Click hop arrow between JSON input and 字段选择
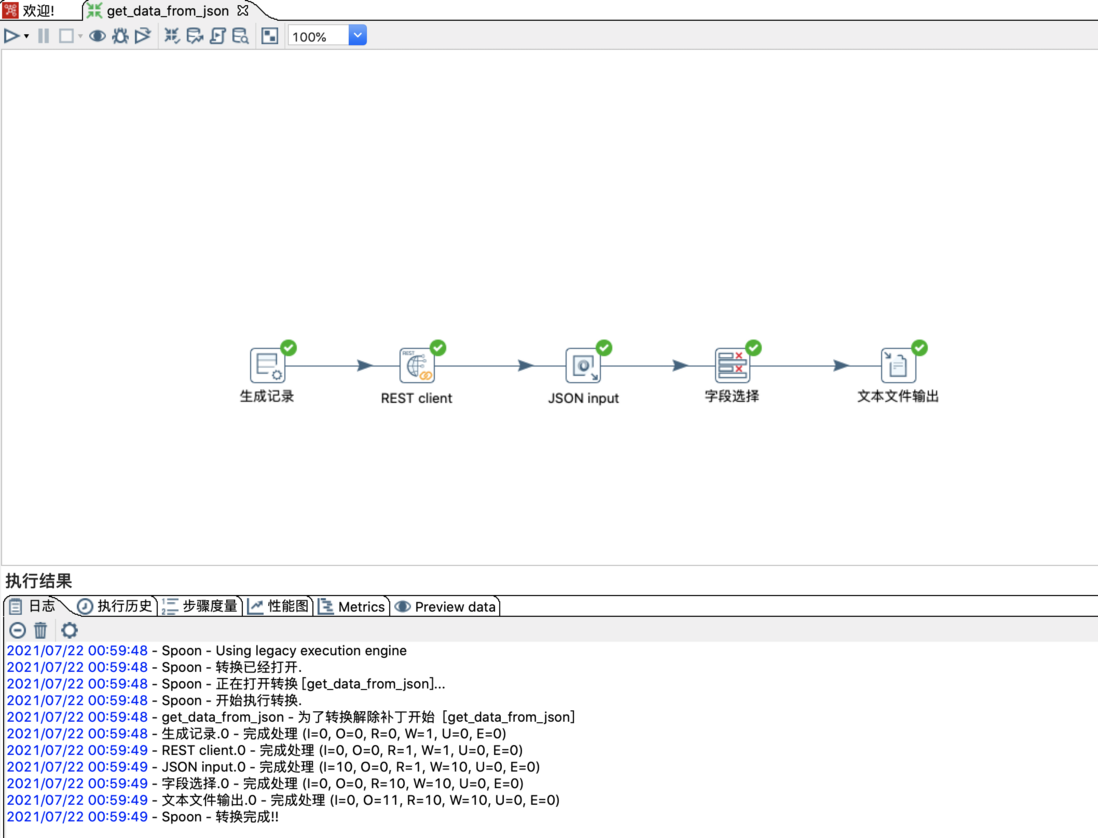This screenshot has width=1098, height=838. [680, 365]
